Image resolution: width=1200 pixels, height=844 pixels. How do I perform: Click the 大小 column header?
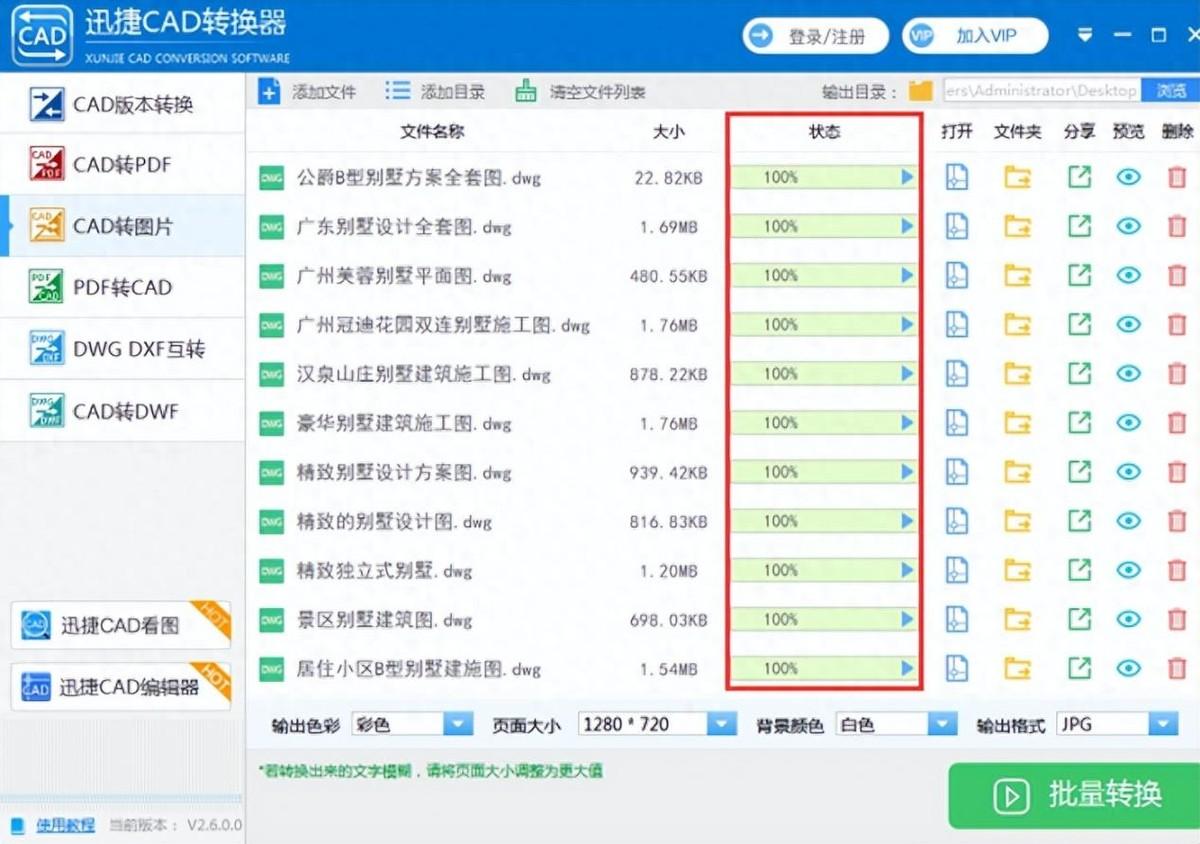click(x=669, y=131)
